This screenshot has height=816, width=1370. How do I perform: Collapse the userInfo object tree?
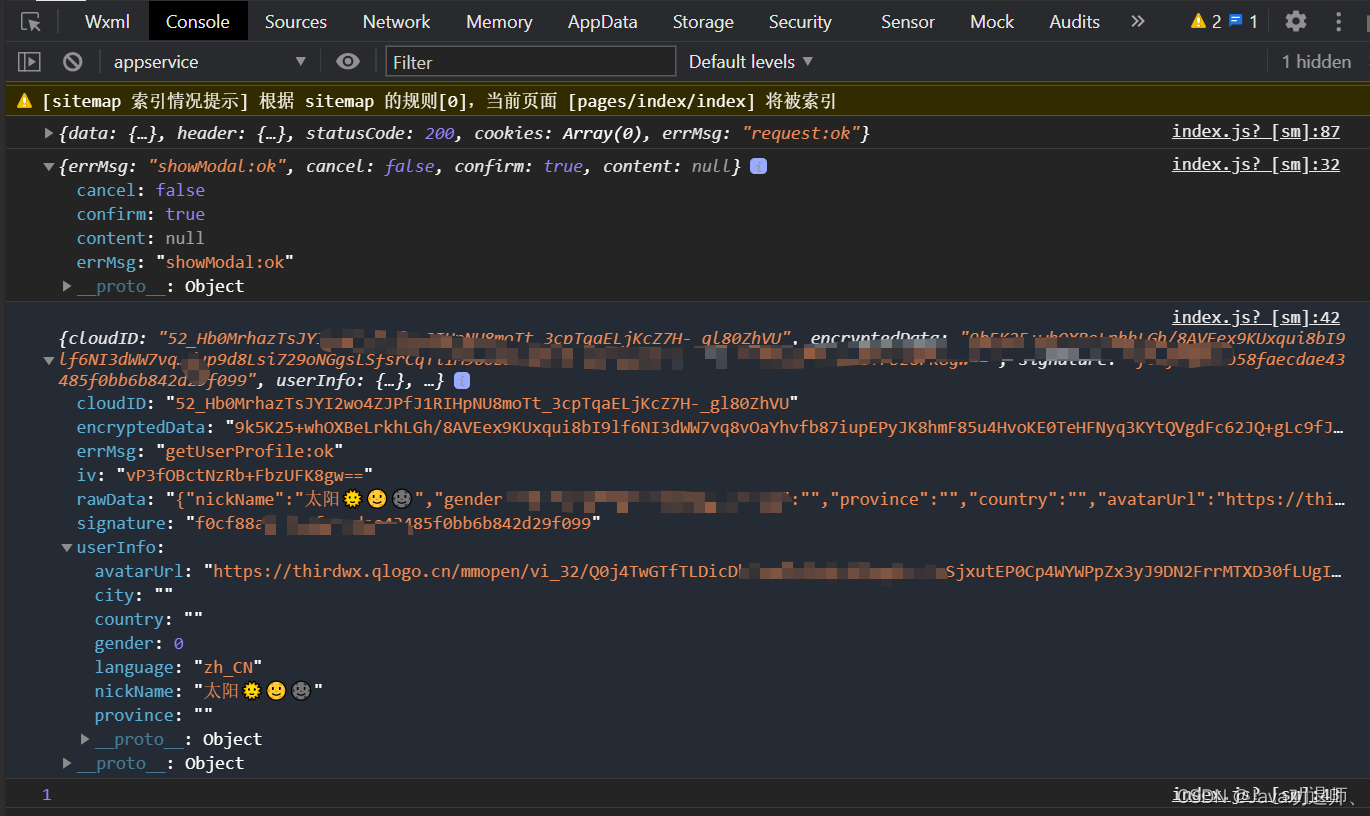tap(66, 547)
